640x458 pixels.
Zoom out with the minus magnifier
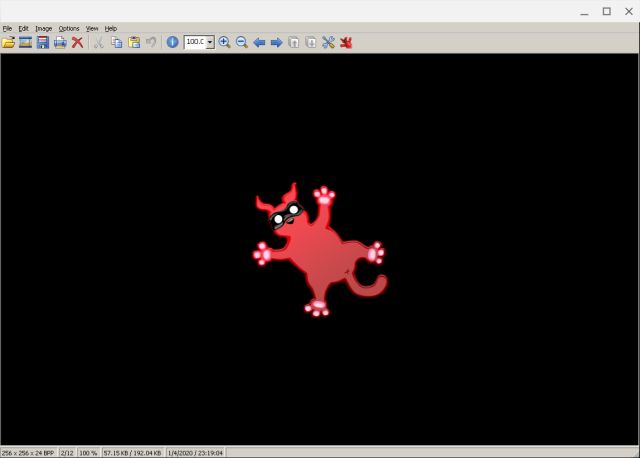pos(241,42)
